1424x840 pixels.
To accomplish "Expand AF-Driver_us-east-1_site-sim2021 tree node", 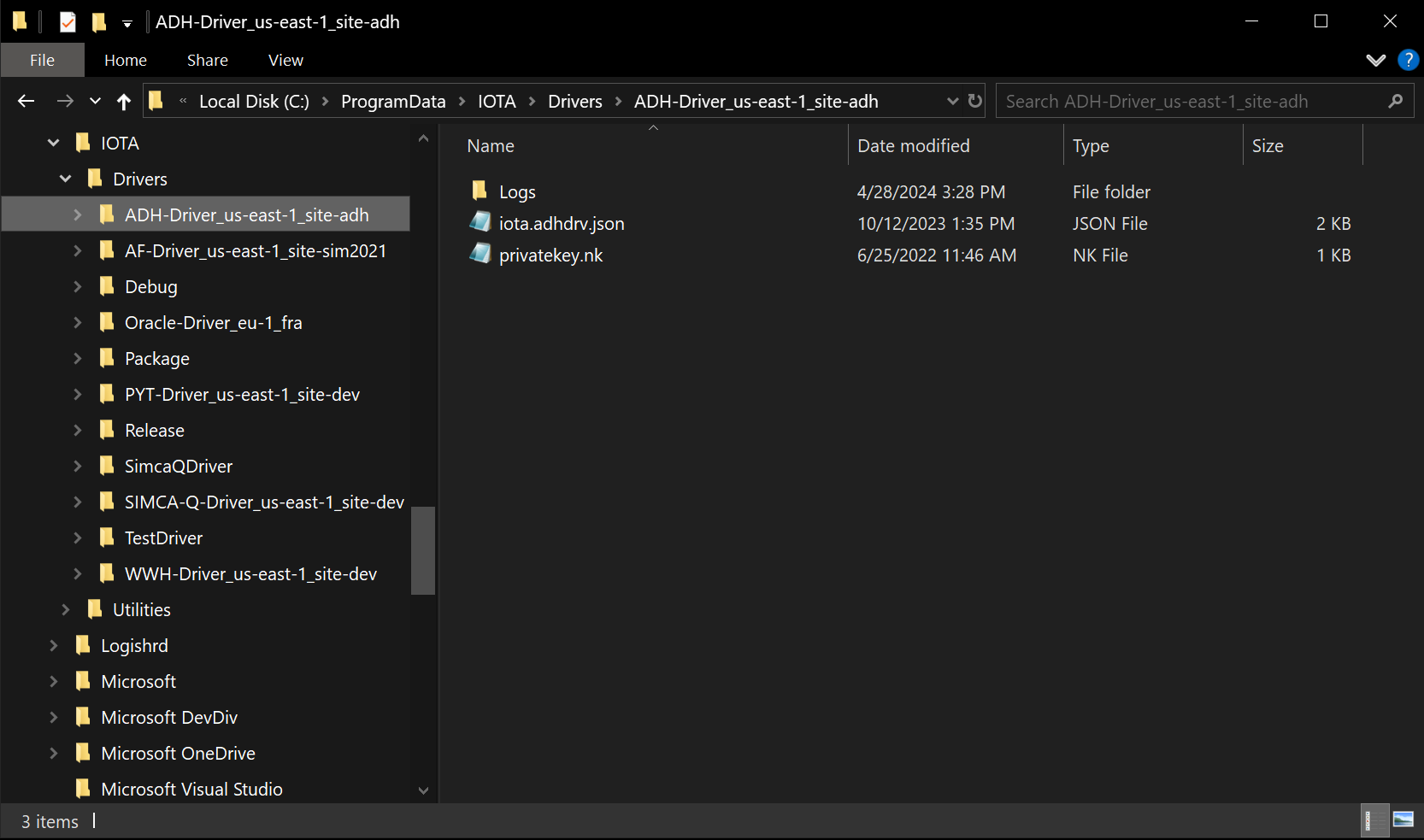I will [78, 250].
